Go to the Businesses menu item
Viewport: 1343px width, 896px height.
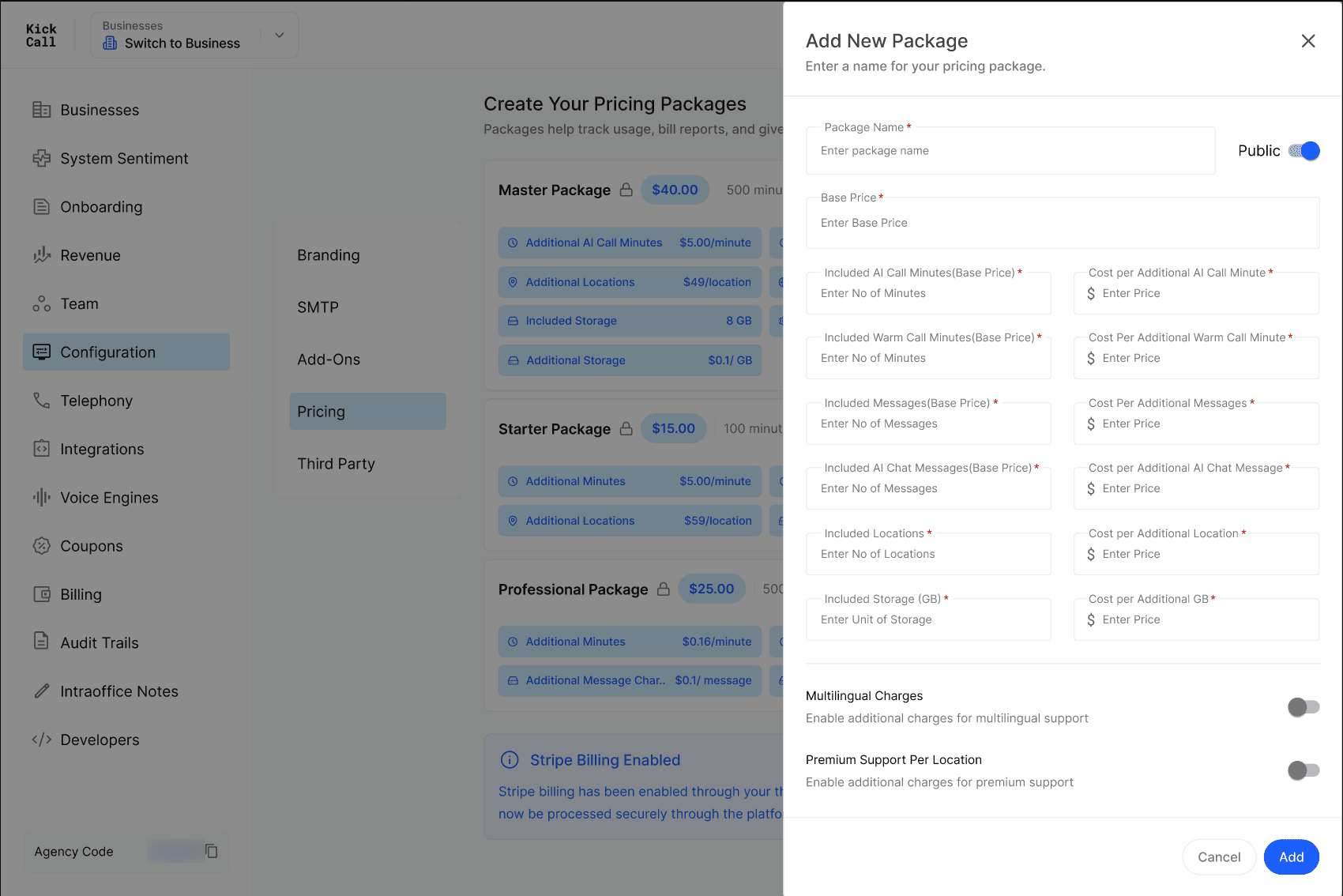[126, 110]
